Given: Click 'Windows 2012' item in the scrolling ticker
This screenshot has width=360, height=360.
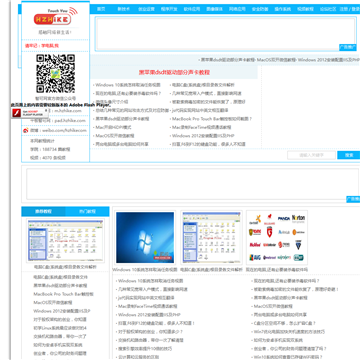Looking at the screenshot, I should [328, 60].
